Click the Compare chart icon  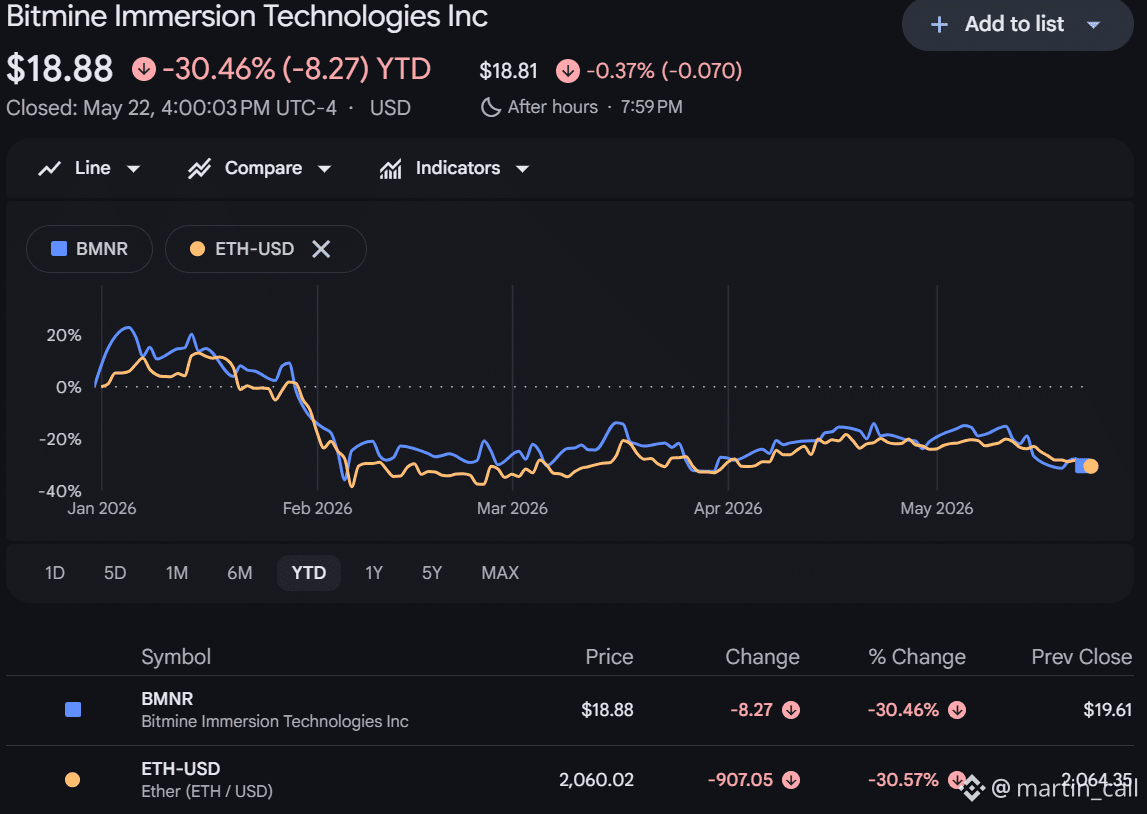tap(199, 169)
